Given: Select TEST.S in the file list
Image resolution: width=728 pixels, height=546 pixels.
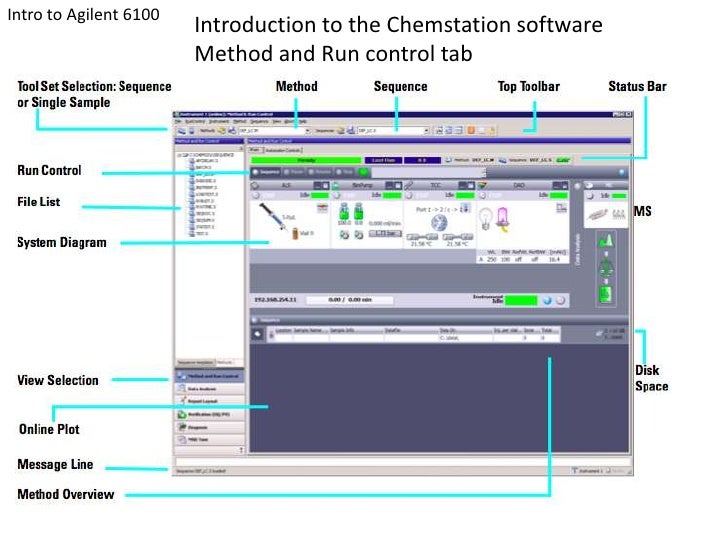Looking at the screenshot, I should coord(199,234).
